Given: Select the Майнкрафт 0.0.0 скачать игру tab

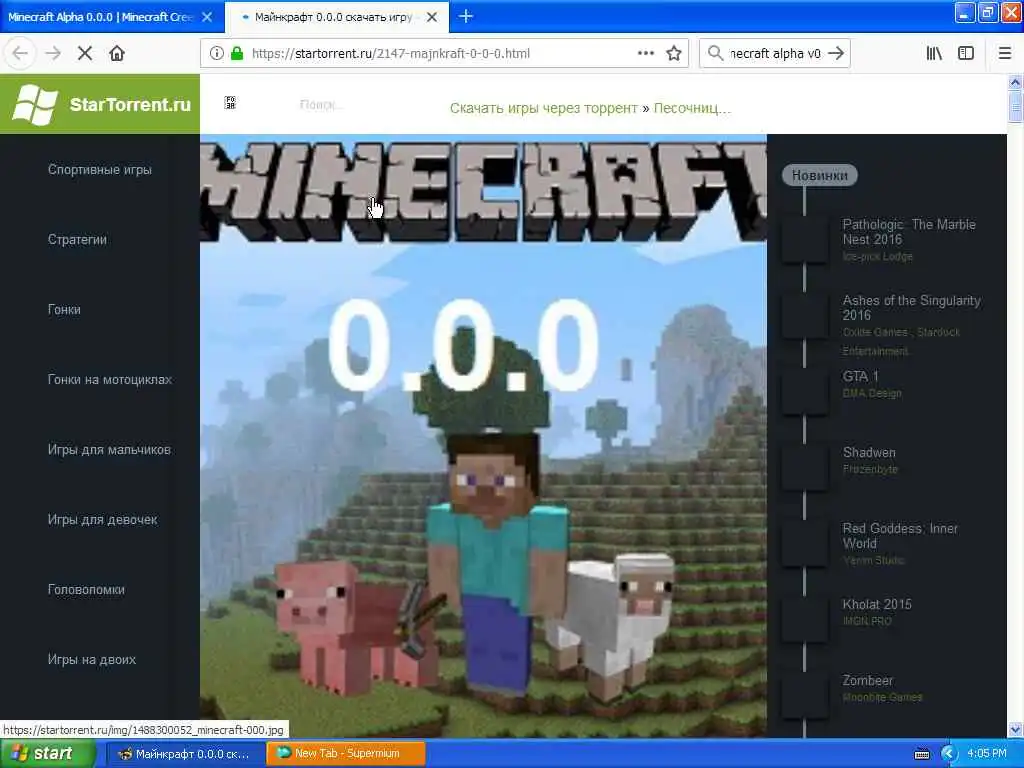Looking at the screenshot, I should point(333,17).
